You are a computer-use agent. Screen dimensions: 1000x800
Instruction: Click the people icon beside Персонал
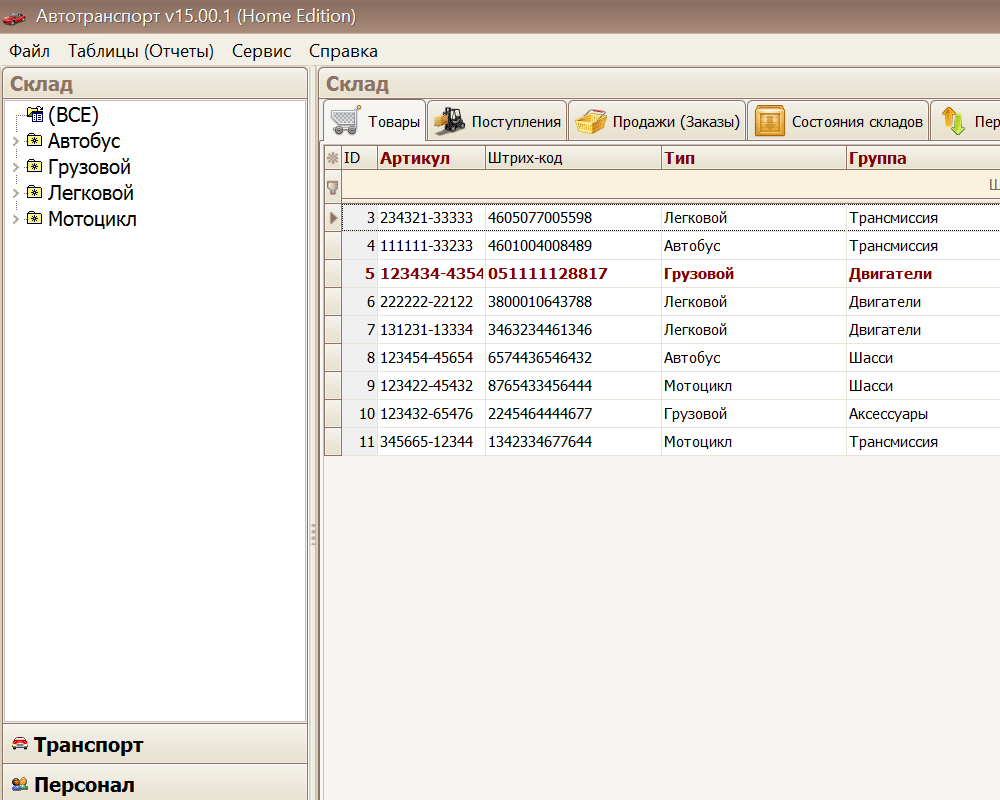coord(20,784)
